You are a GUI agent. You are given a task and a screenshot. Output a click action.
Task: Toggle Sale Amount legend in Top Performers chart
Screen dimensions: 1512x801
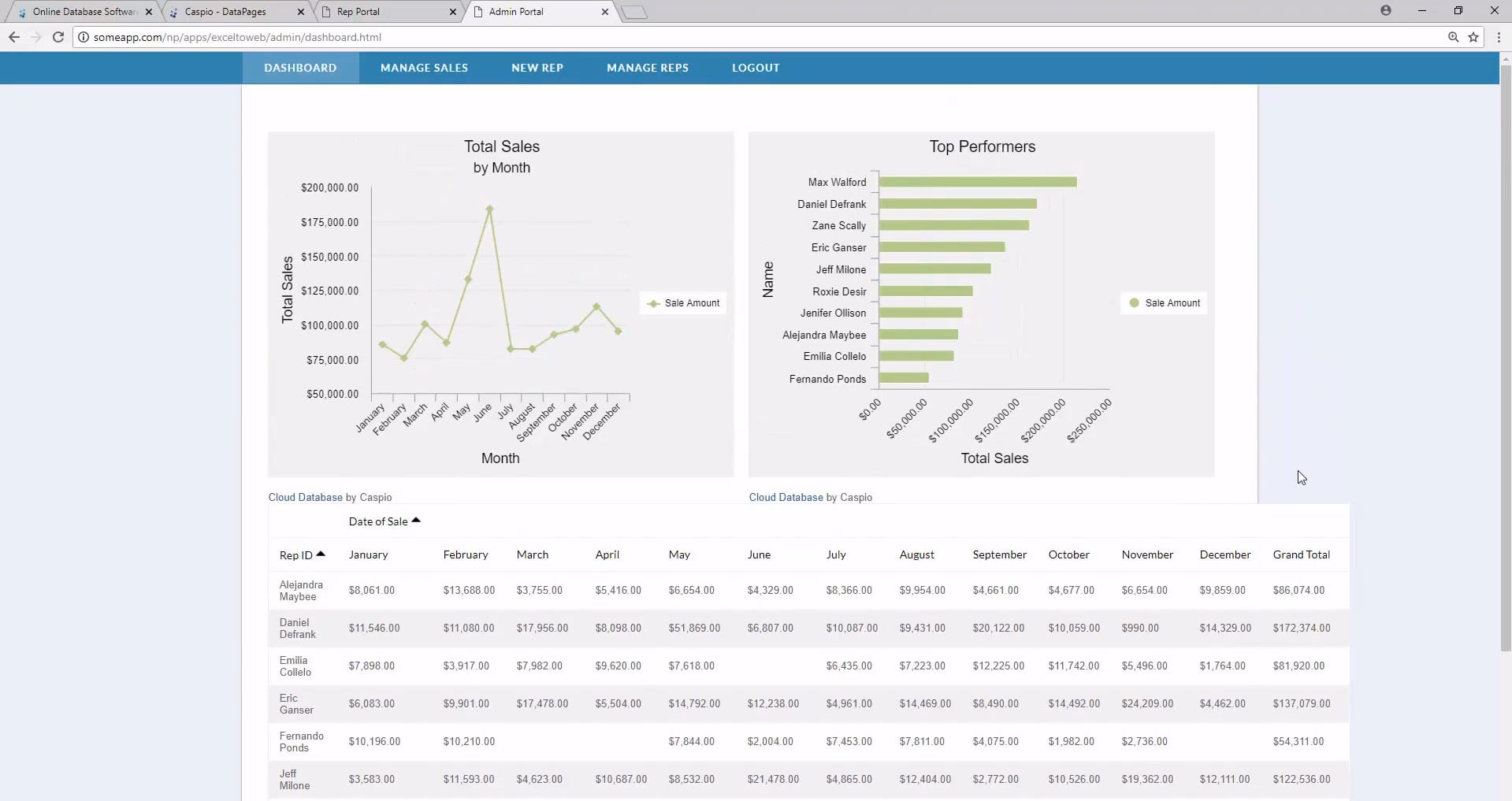[1164, 303]
